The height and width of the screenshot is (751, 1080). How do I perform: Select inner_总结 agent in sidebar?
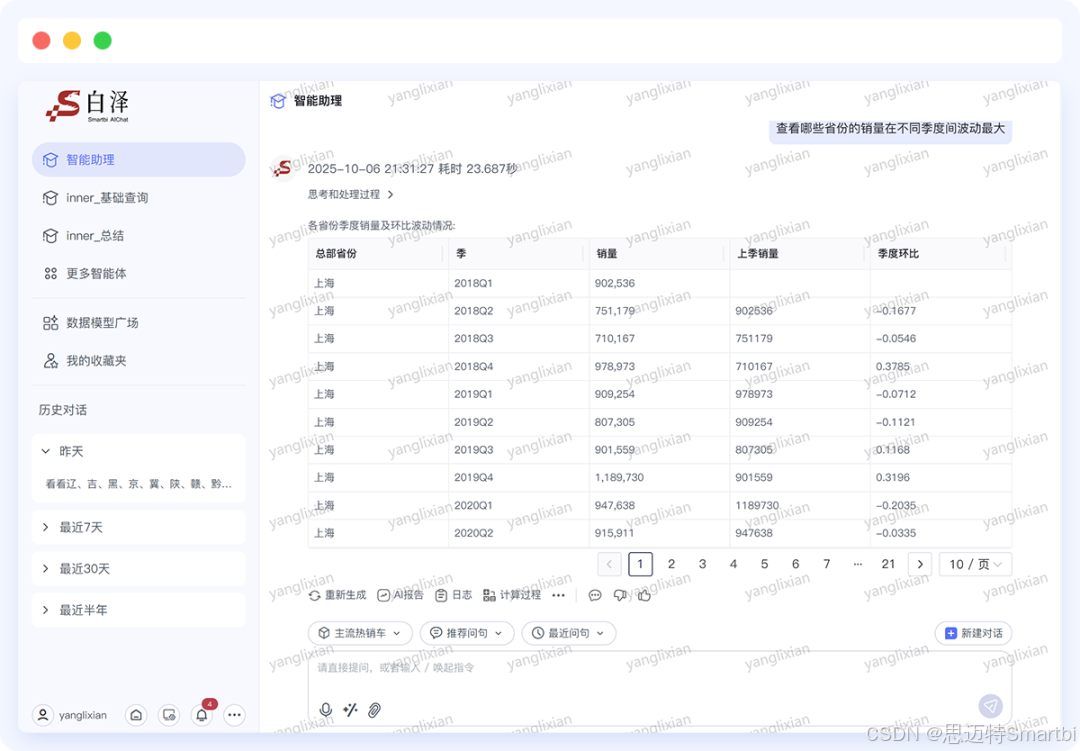[138, 236]
